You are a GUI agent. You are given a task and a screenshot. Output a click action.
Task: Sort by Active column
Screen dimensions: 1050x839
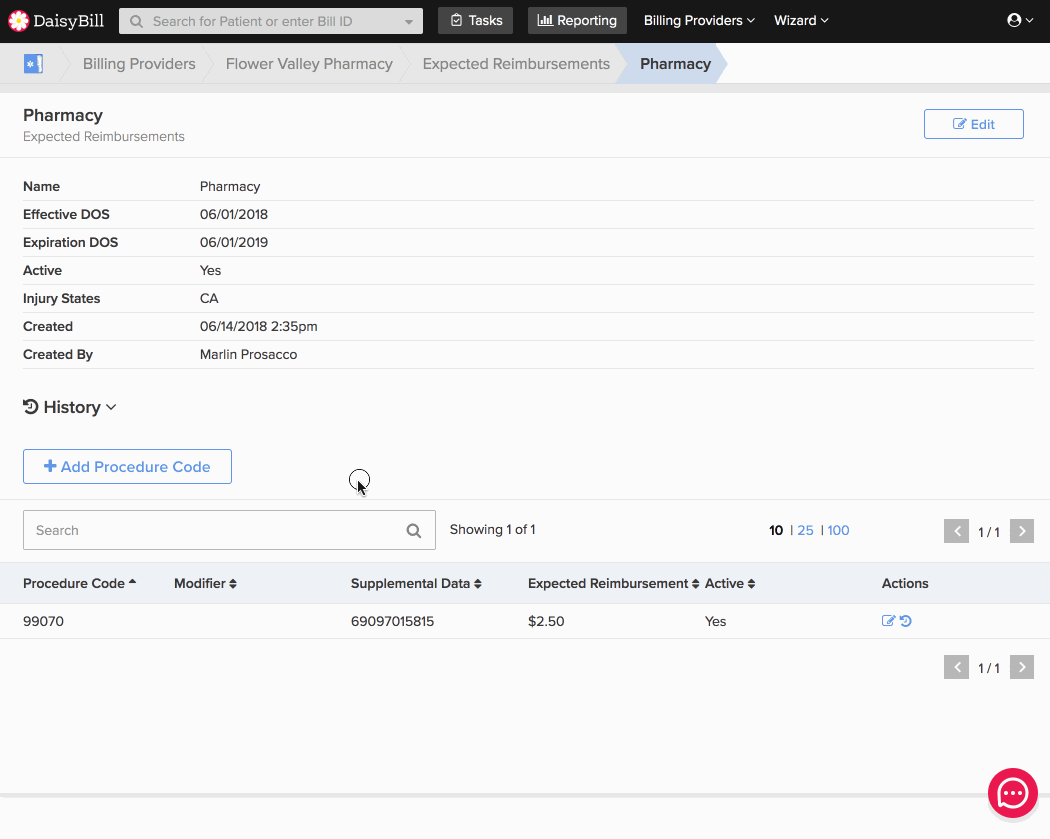point(730,583)
